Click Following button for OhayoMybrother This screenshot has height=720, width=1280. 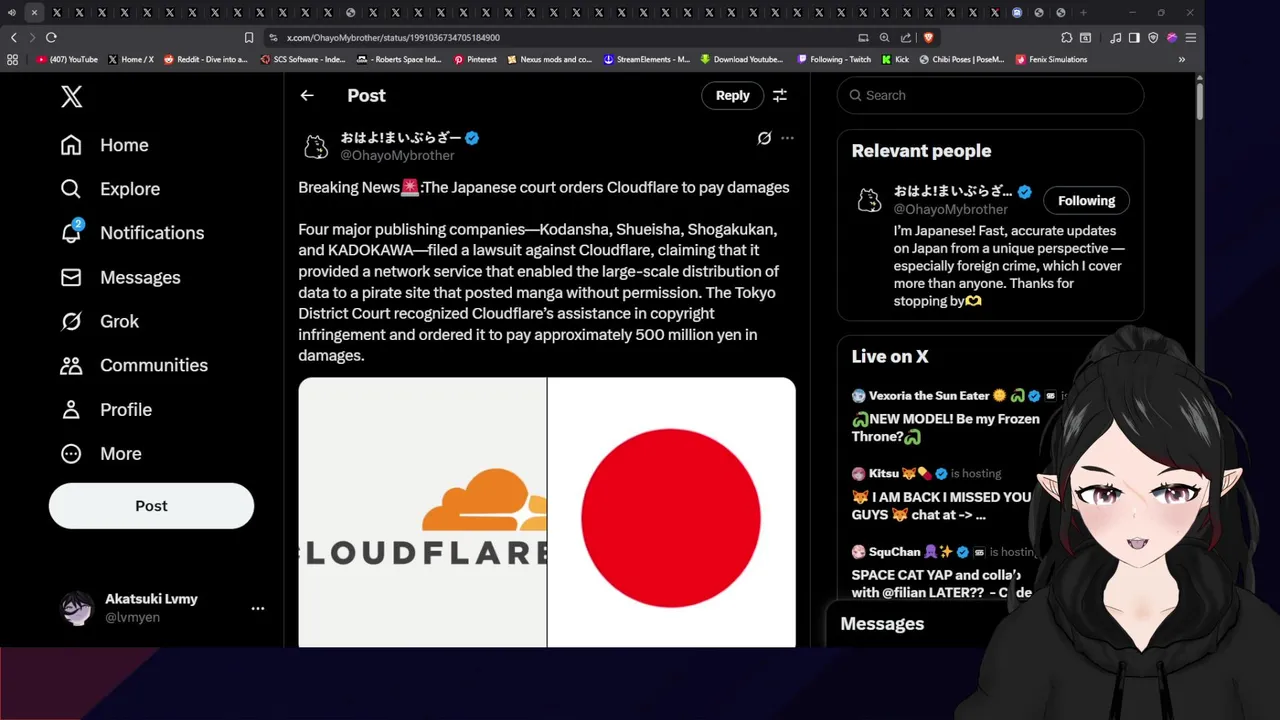point(1086,201)
